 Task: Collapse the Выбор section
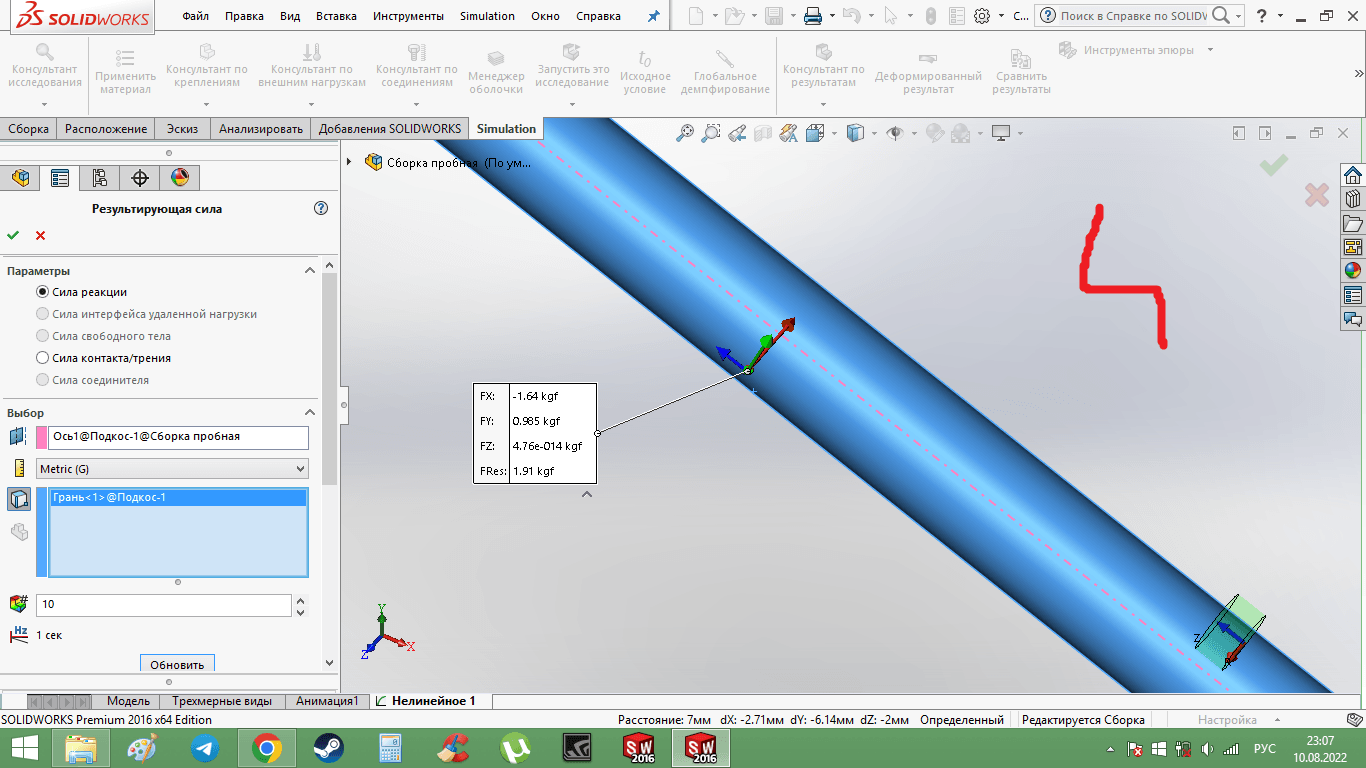(310, 413)
